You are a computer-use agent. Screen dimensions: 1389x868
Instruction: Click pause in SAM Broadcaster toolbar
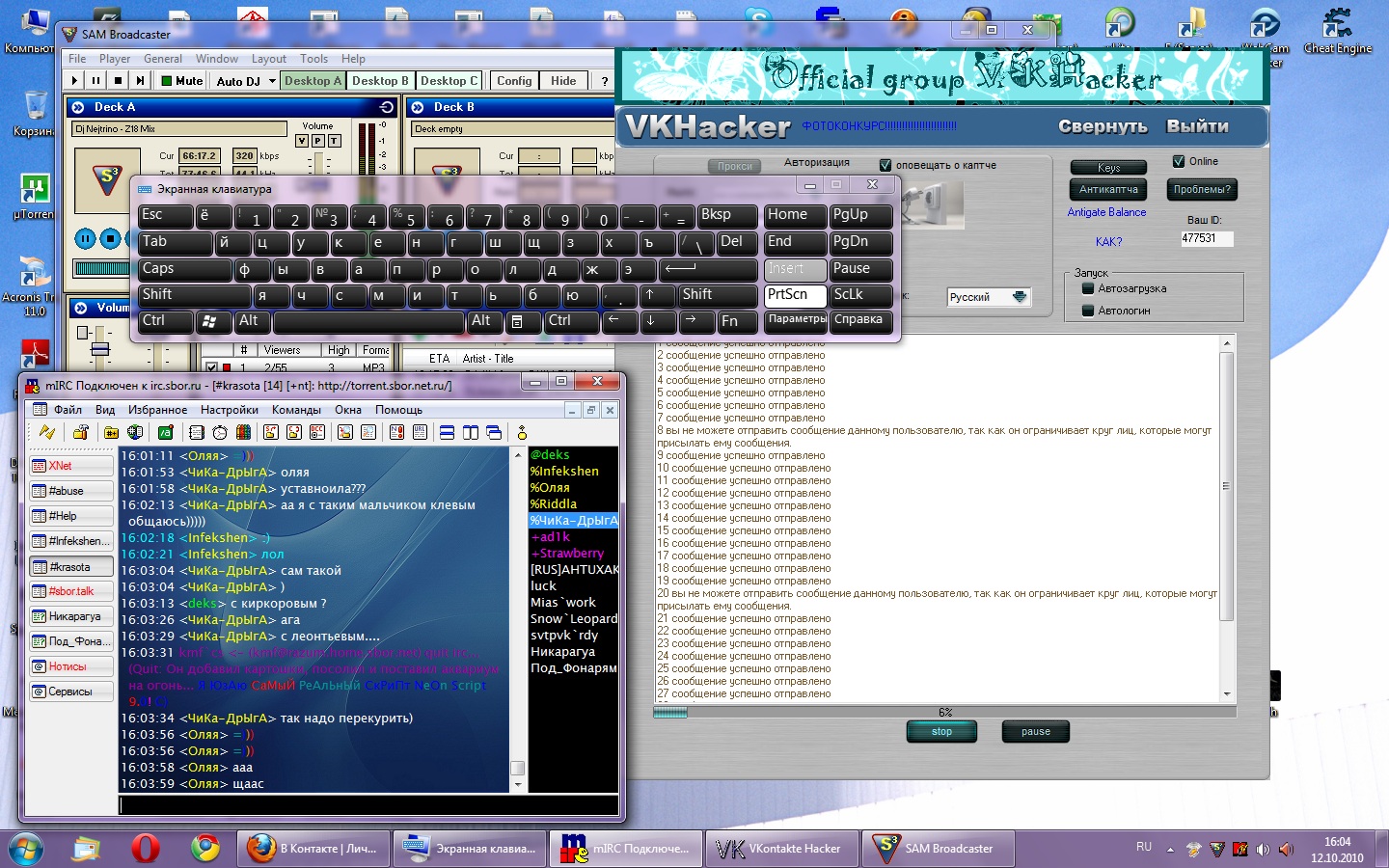point(96,81)
